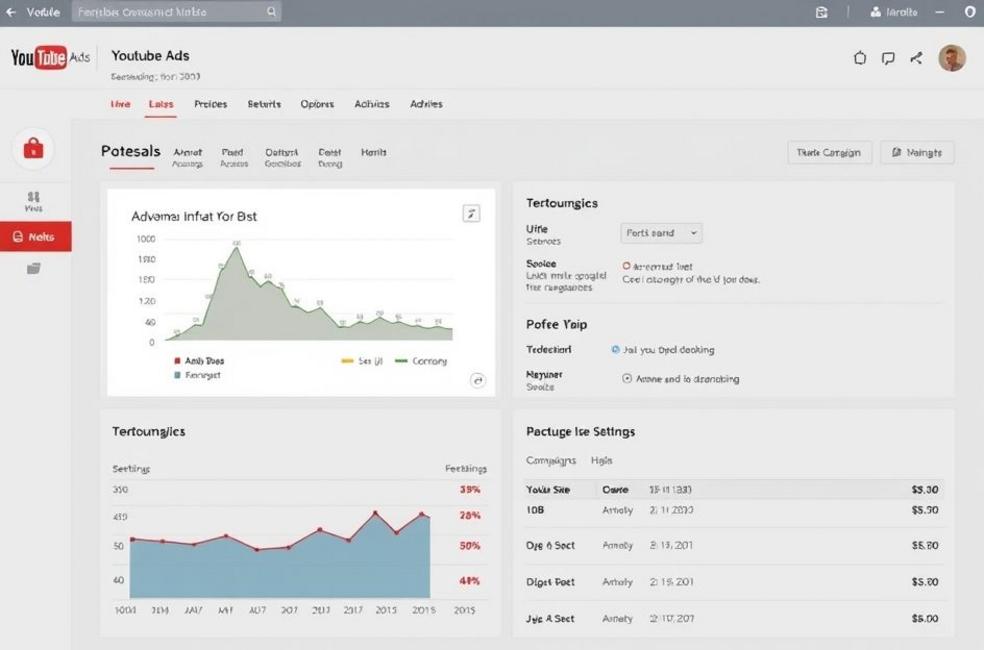The height and width of the screenshot is (650, 984).
Task: Click the hexagon icon in header
Action: (x=860, y=58)
